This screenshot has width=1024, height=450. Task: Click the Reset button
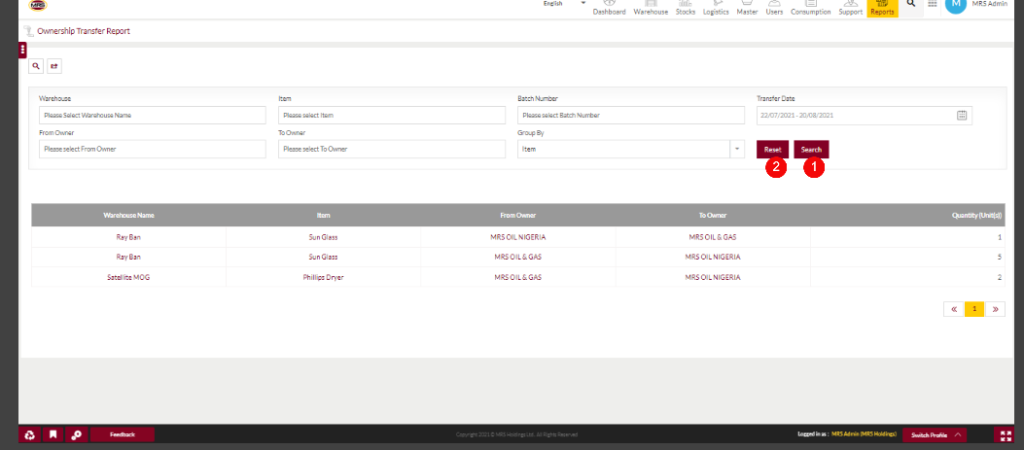773,150
